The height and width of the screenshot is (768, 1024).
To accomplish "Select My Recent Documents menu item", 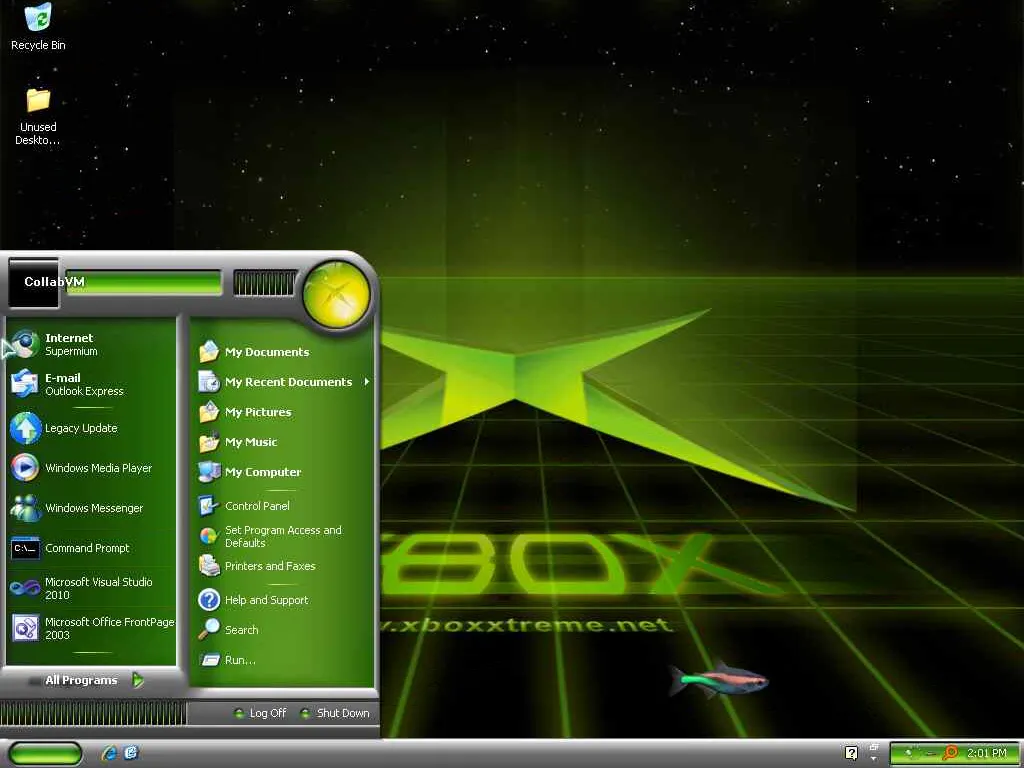I will [x=285, y=381].
